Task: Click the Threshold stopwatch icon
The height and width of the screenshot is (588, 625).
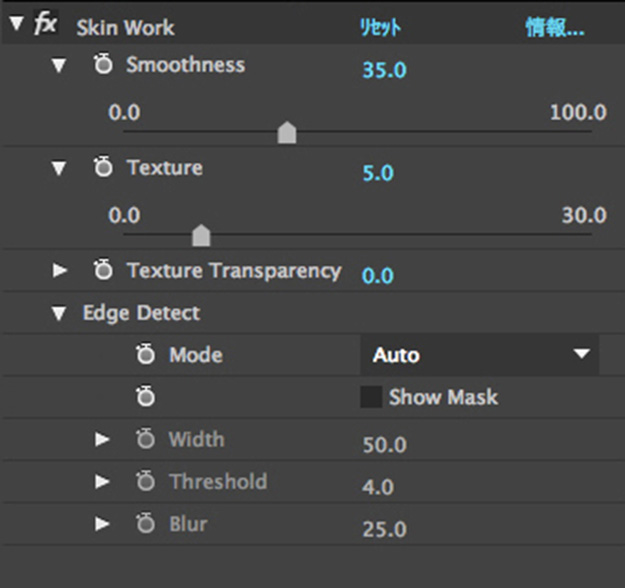Action: (x=146, y=483)
